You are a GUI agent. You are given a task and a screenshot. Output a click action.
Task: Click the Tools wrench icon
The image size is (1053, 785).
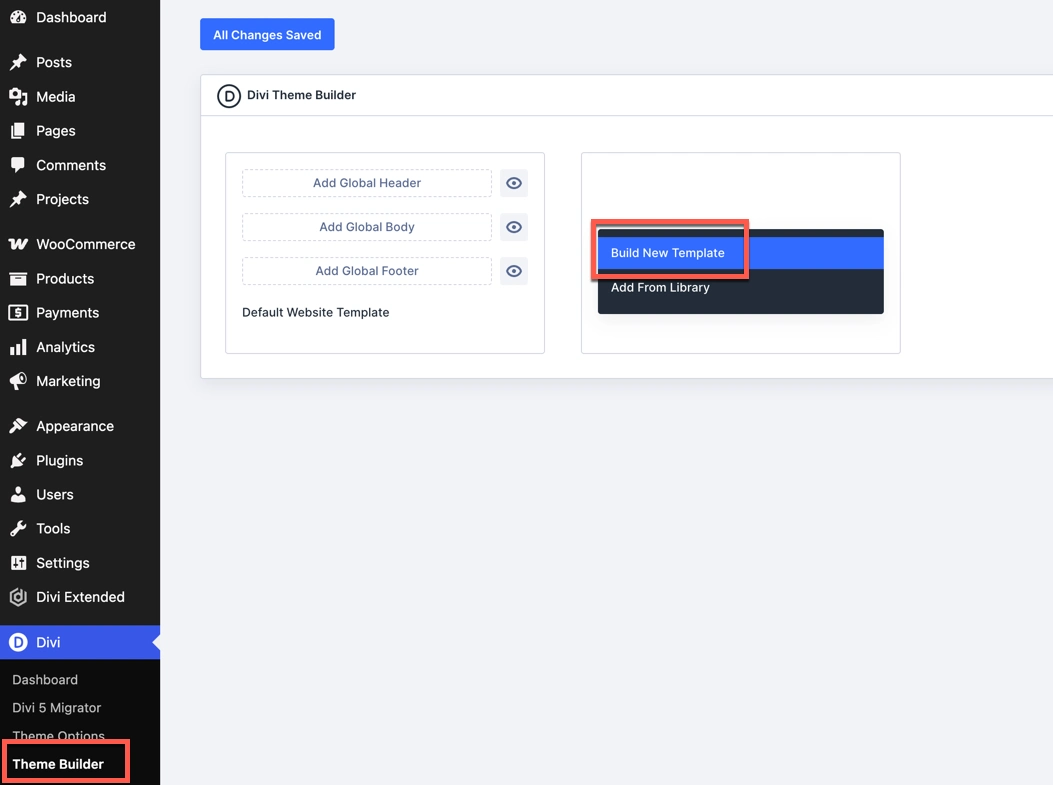click(18, 529)
